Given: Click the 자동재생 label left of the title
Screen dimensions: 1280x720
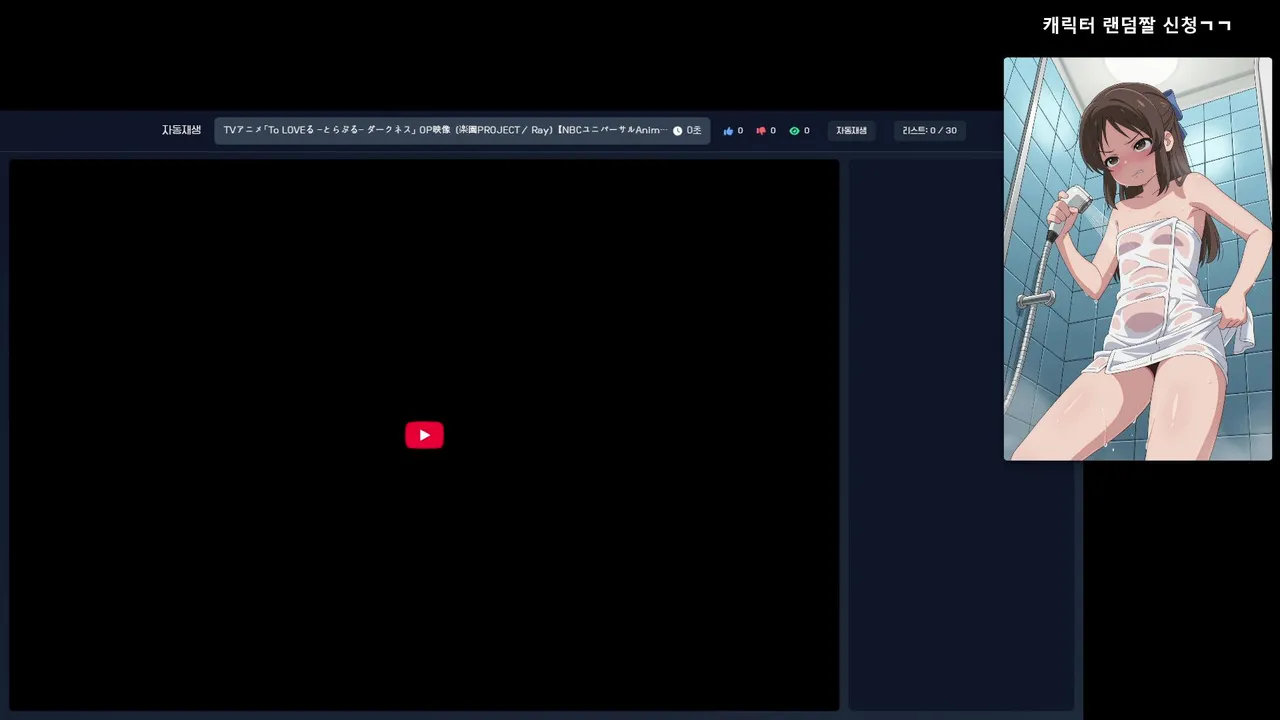Looking at the screenshot, I should (181, 130).
